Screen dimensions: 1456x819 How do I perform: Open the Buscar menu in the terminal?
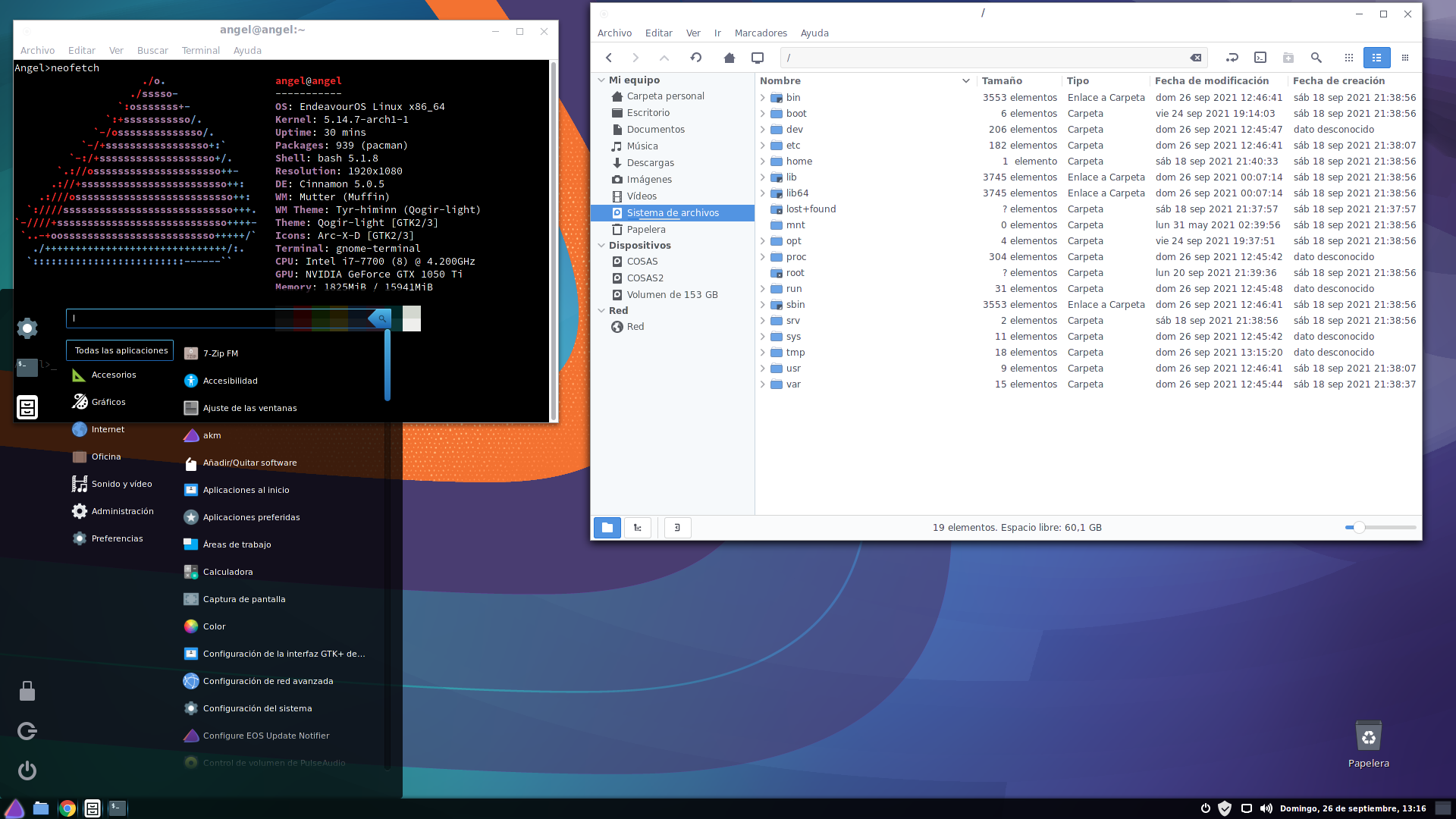pyautogui.click(x=152, y=51)
